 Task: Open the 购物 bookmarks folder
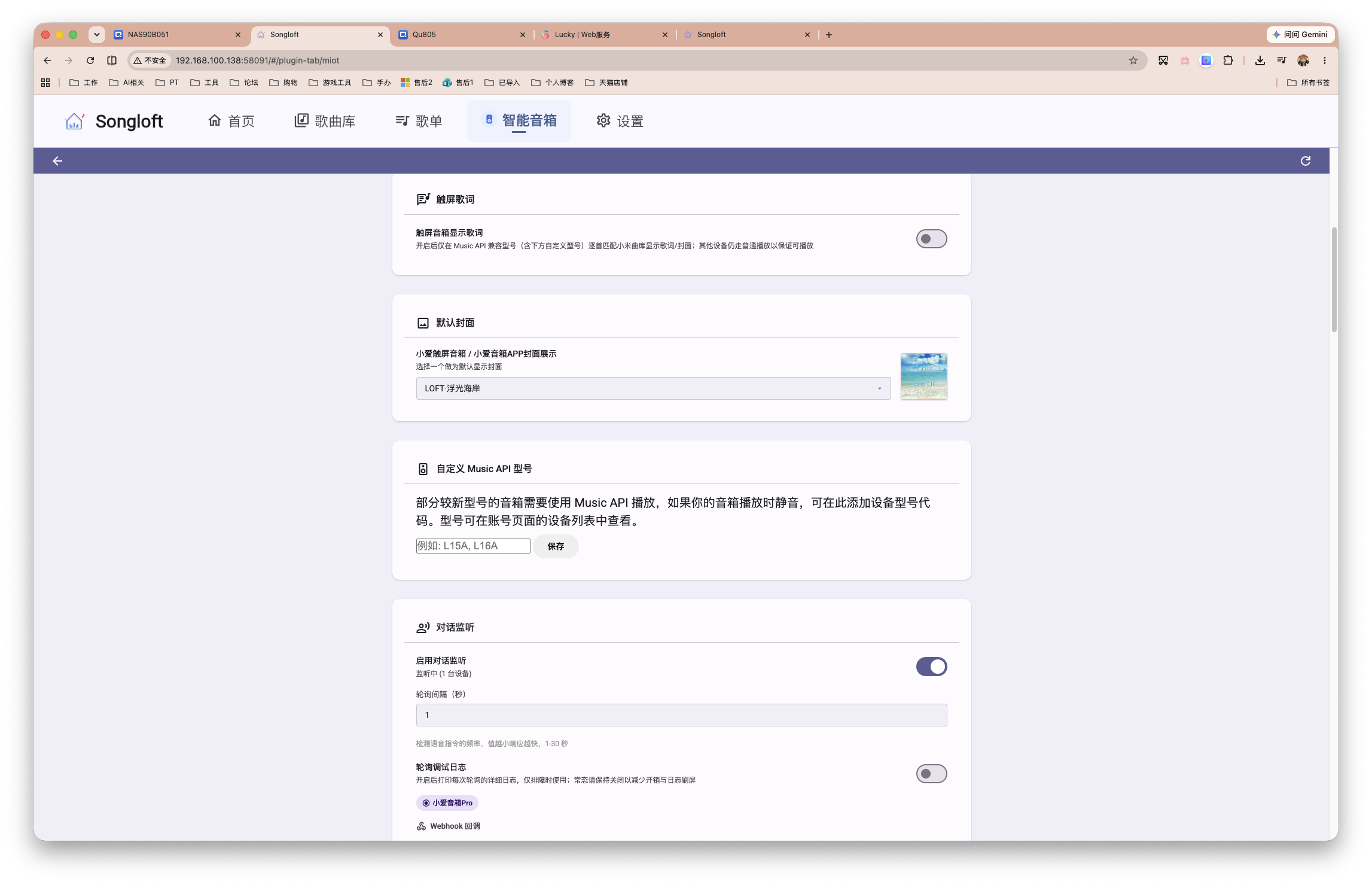283,83
